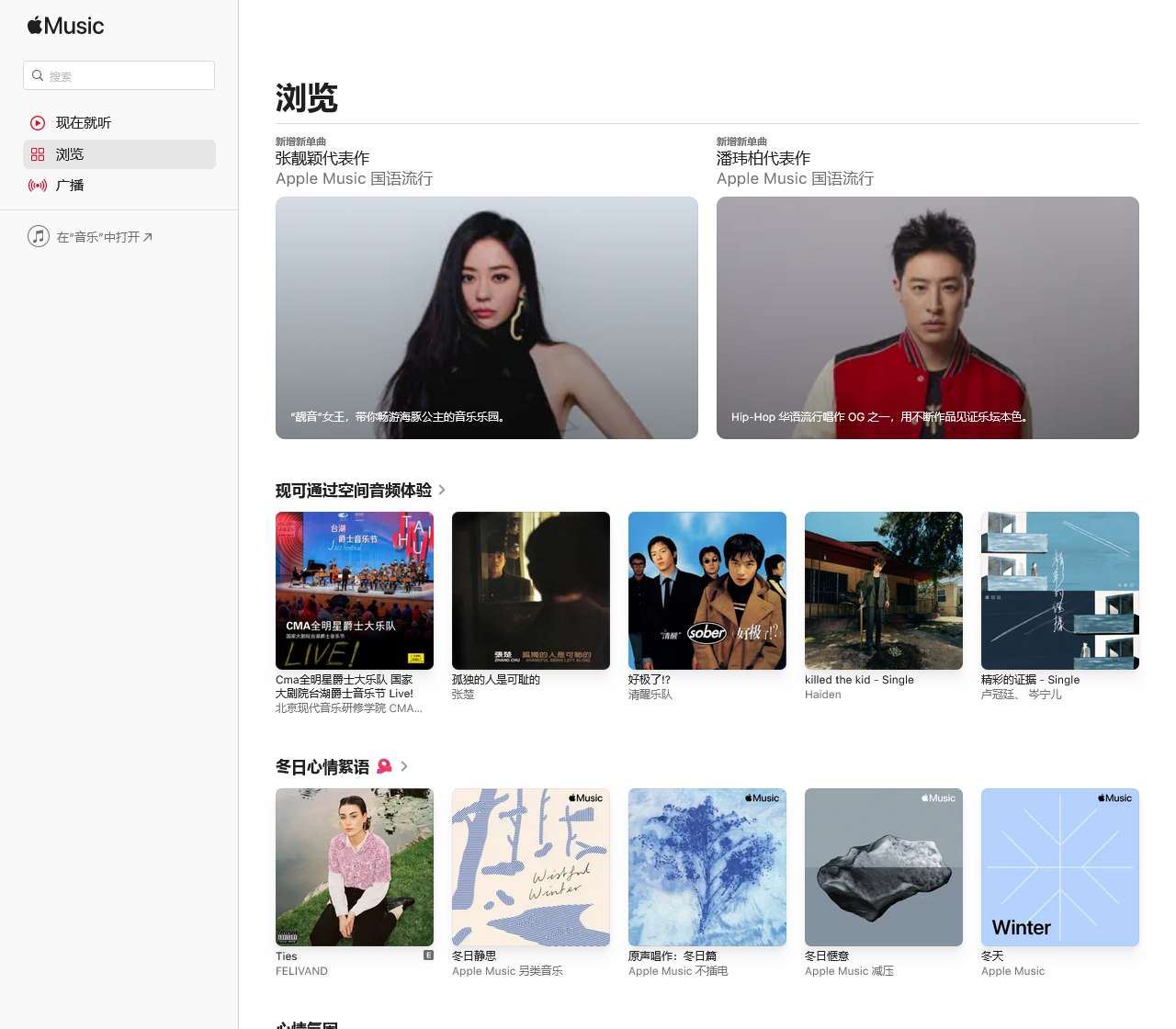Click title killed the kid - Single
1176x1029 pixels.
(x=859, y=680)
